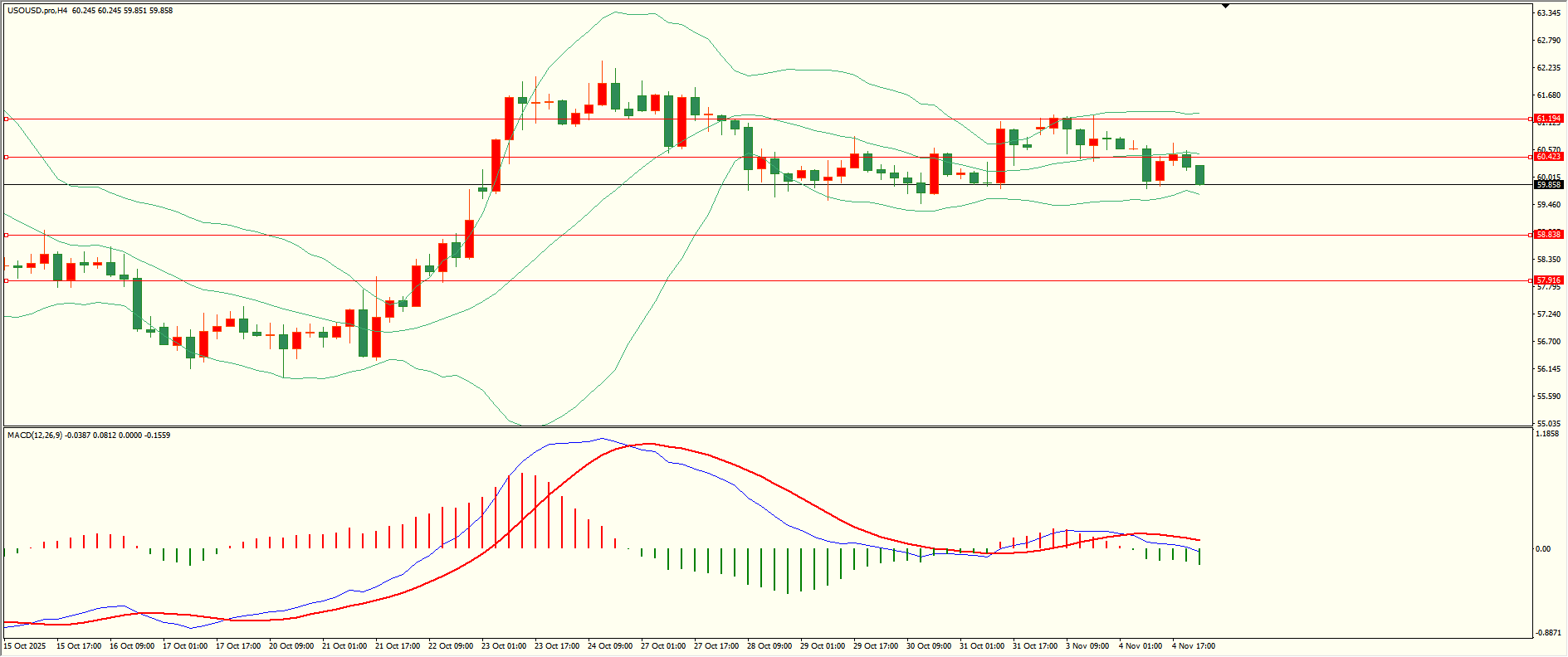The image size is (1568, 657).
Task: Click the red 61.194 price label
Action: (1548, 119)
